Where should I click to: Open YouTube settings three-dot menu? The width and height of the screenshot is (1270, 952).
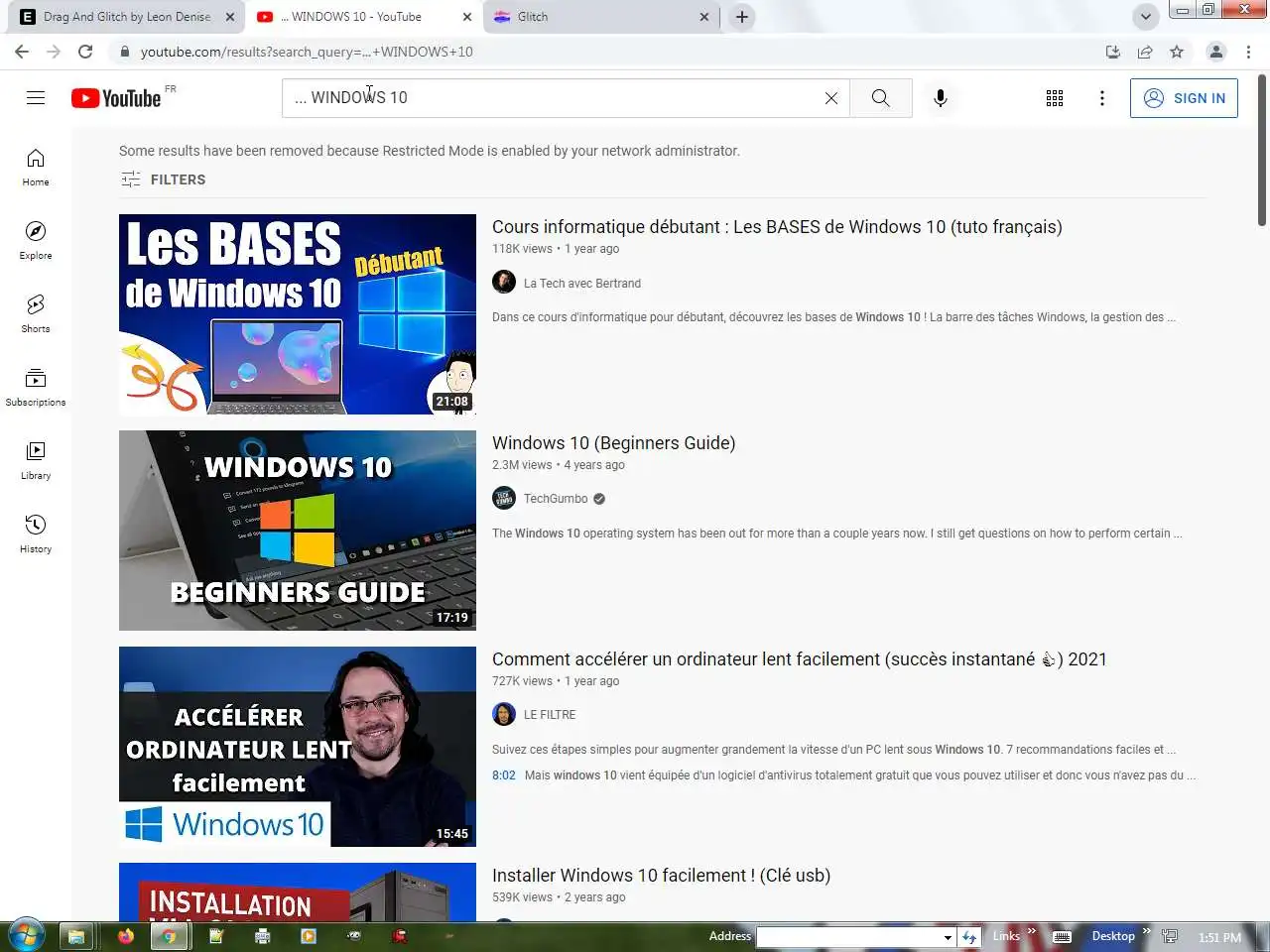tap(1102, 98)
